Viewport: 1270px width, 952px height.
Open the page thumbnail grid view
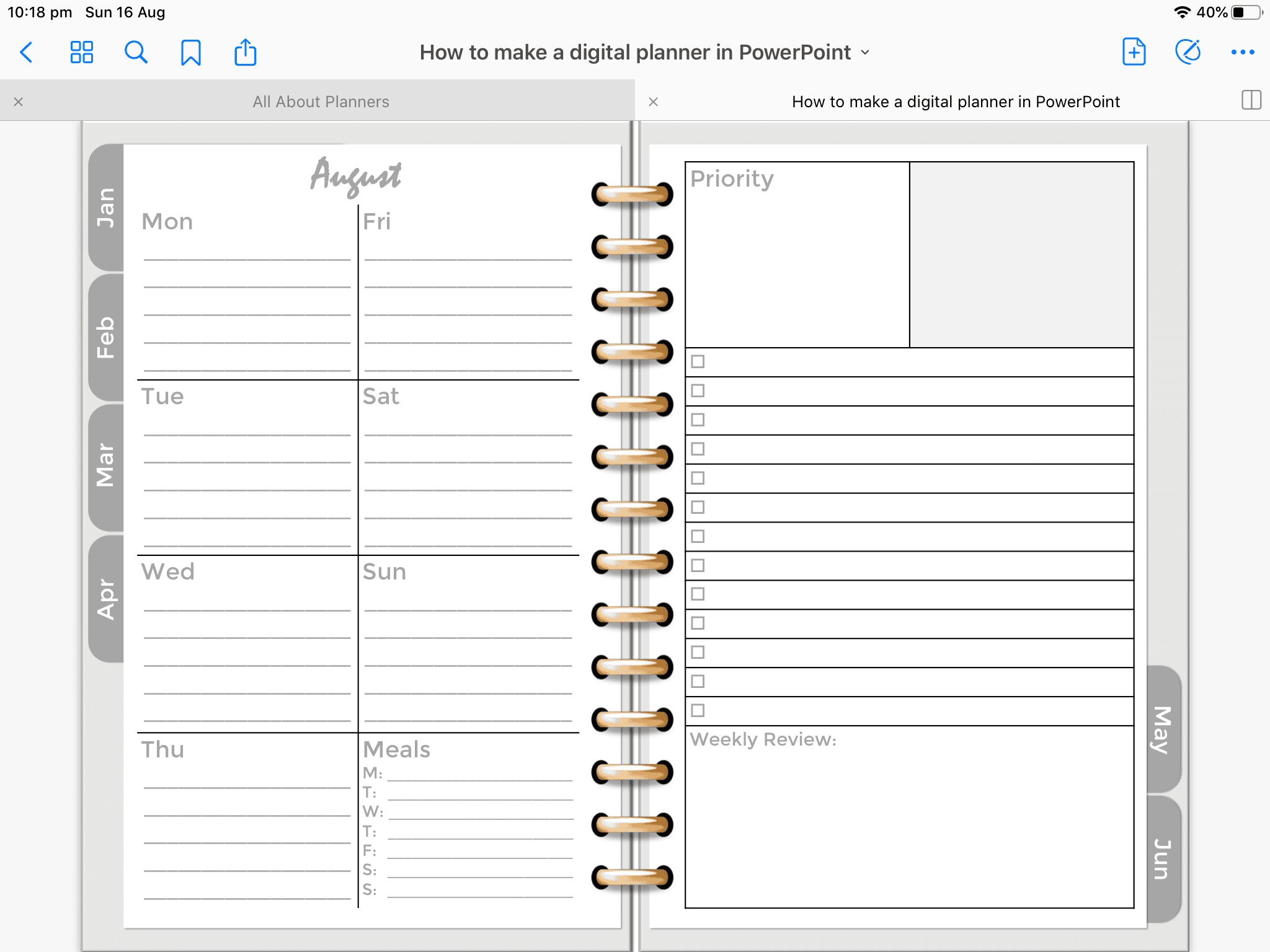(81, 52)
